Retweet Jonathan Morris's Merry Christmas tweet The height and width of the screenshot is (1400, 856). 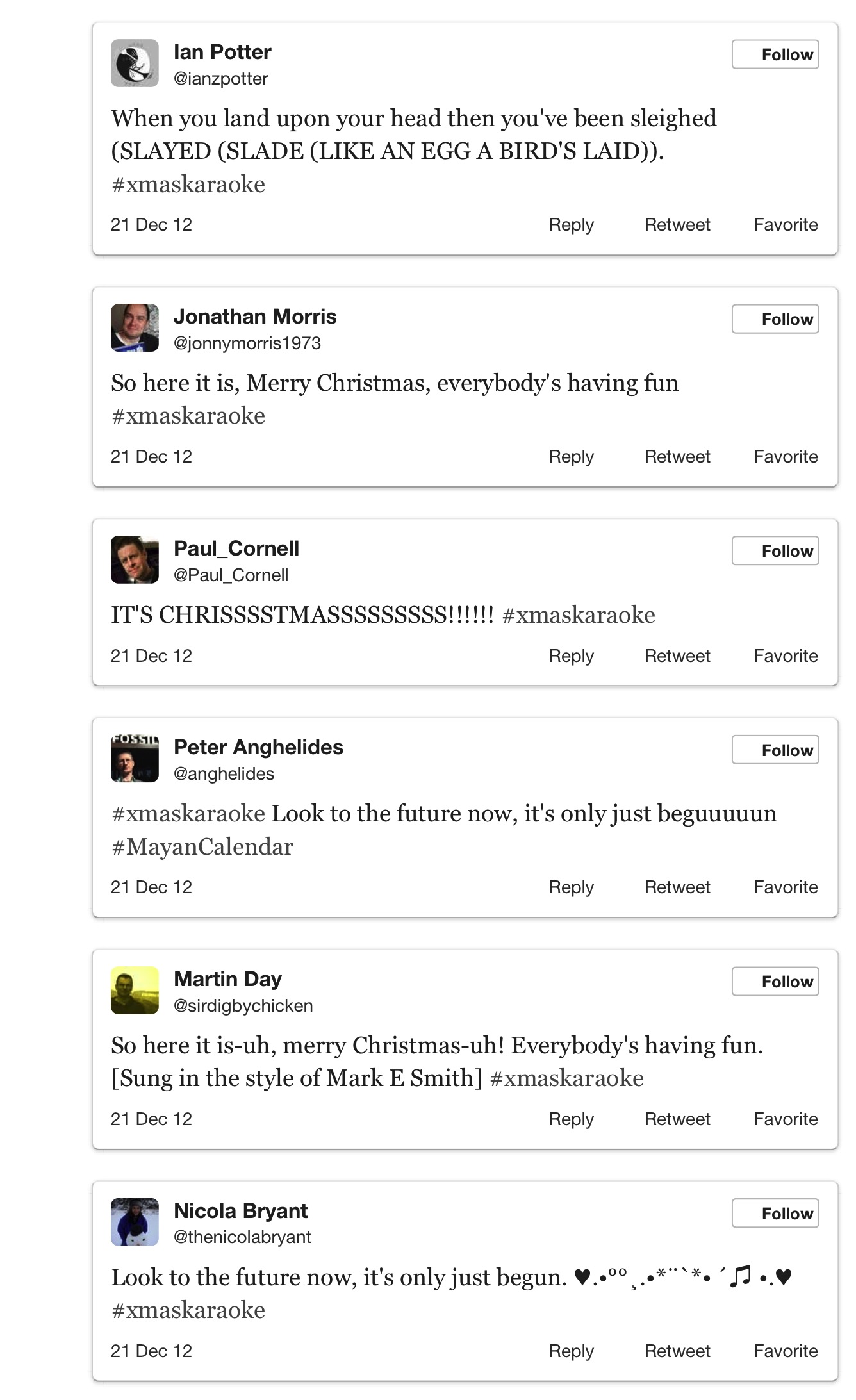[x=677, y=457]
